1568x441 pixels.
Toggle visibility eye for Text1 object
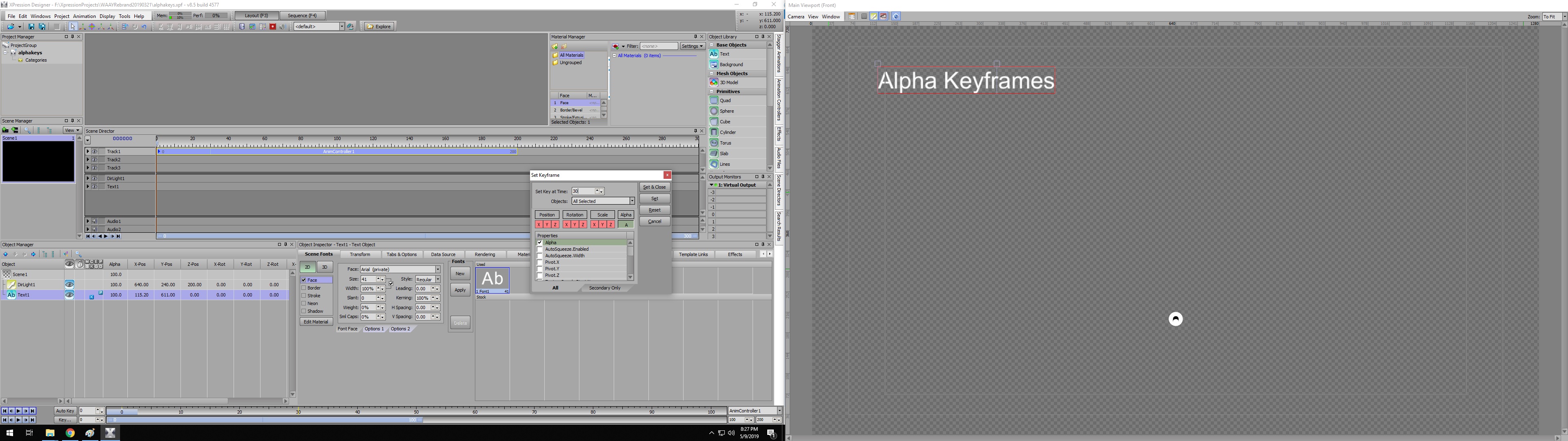pyautogui.click(x=69, y=295)
